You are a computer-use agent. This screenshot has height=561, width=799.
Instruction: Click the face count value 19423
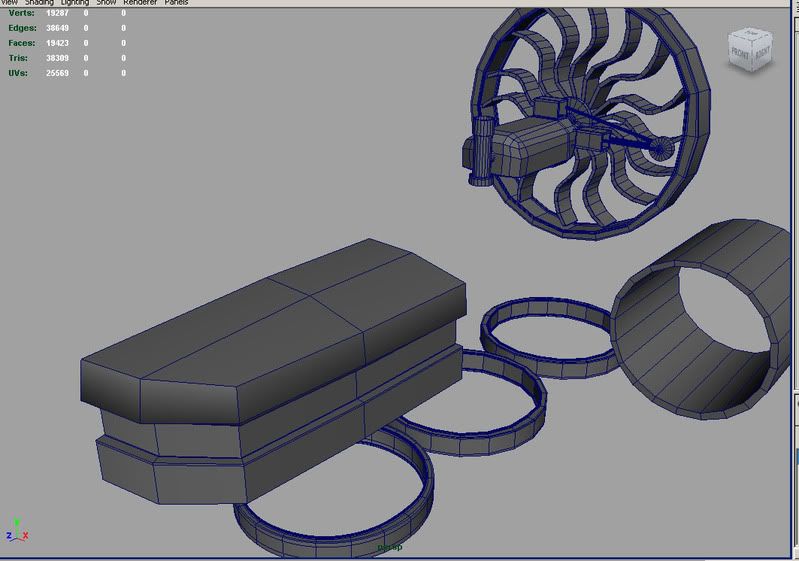(x=57, y=43)
